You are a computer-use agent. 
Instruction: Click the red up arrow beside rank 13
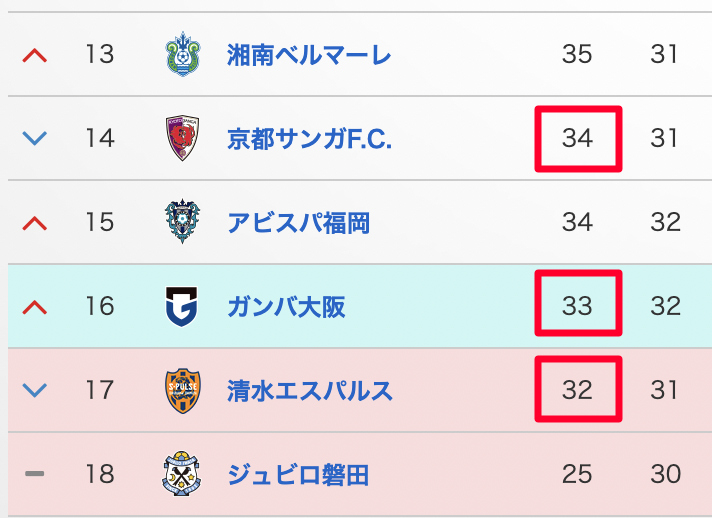click(x=35, y=54)
